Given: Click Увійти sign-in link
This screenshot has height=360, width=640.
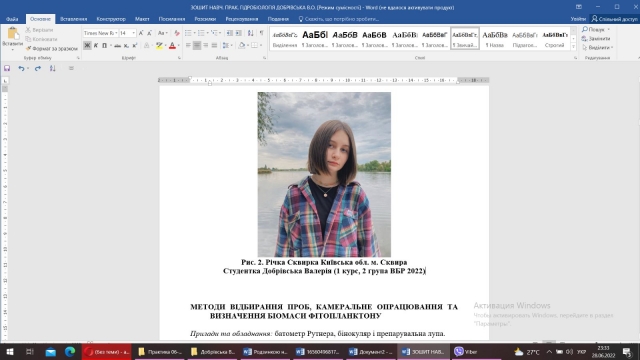Looking at the screenshot, I should 578,19.
